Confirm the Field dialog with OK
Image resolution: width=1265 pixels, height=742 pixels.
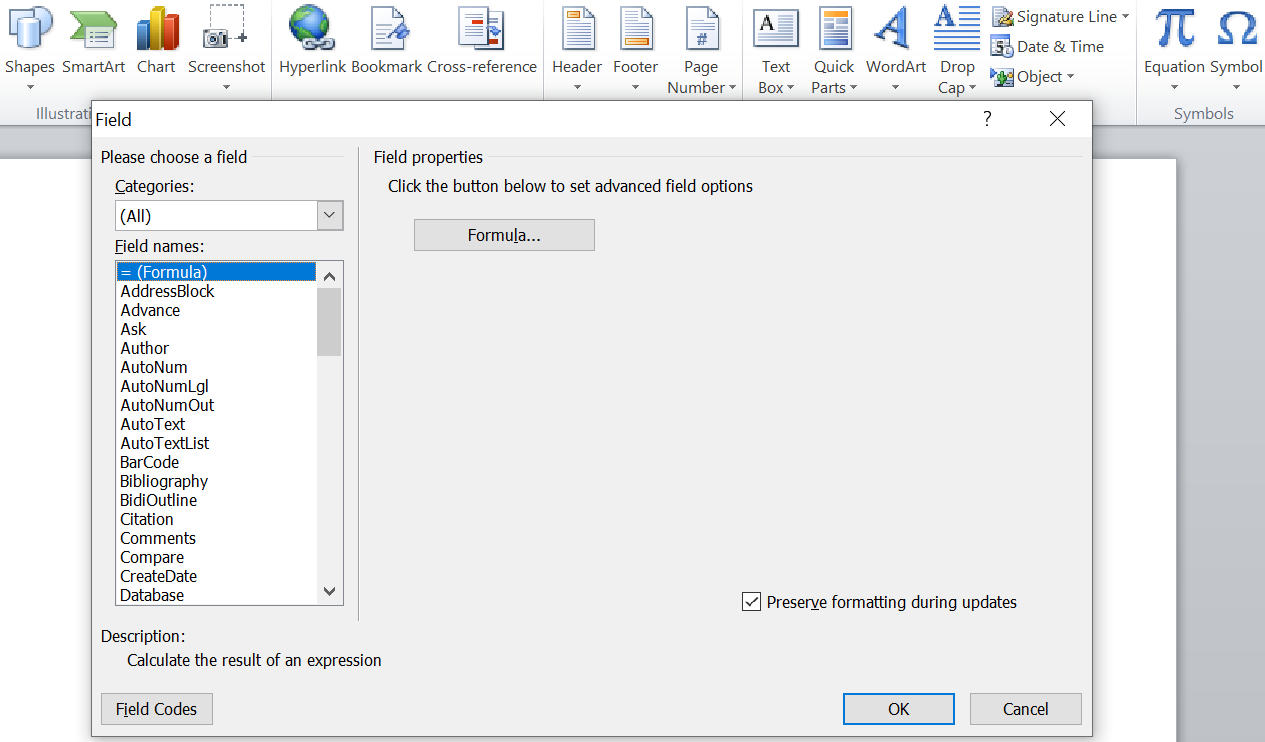coord(899,709)
